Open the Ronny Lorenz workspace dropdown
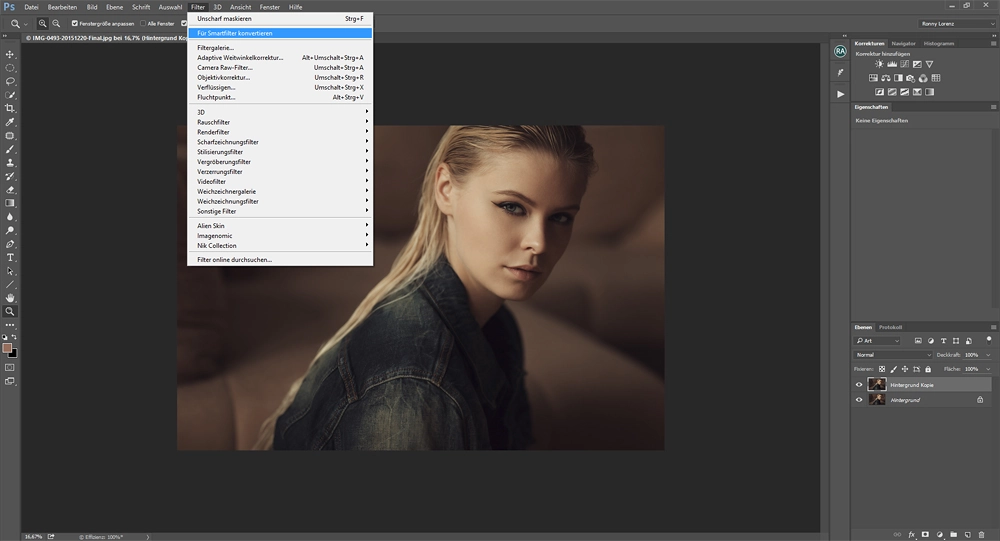 point(957,24)
